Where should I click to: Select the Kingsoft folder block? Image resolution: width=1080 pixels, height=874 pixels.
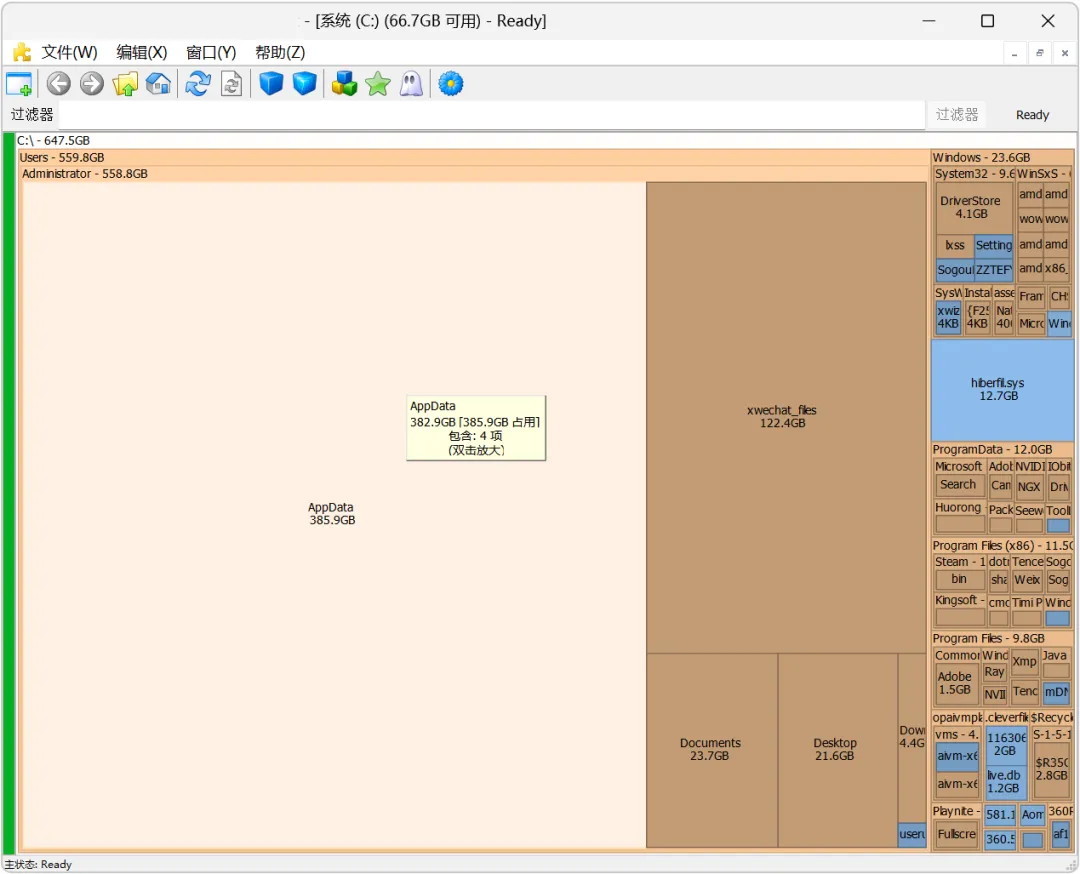pos(959,609)
